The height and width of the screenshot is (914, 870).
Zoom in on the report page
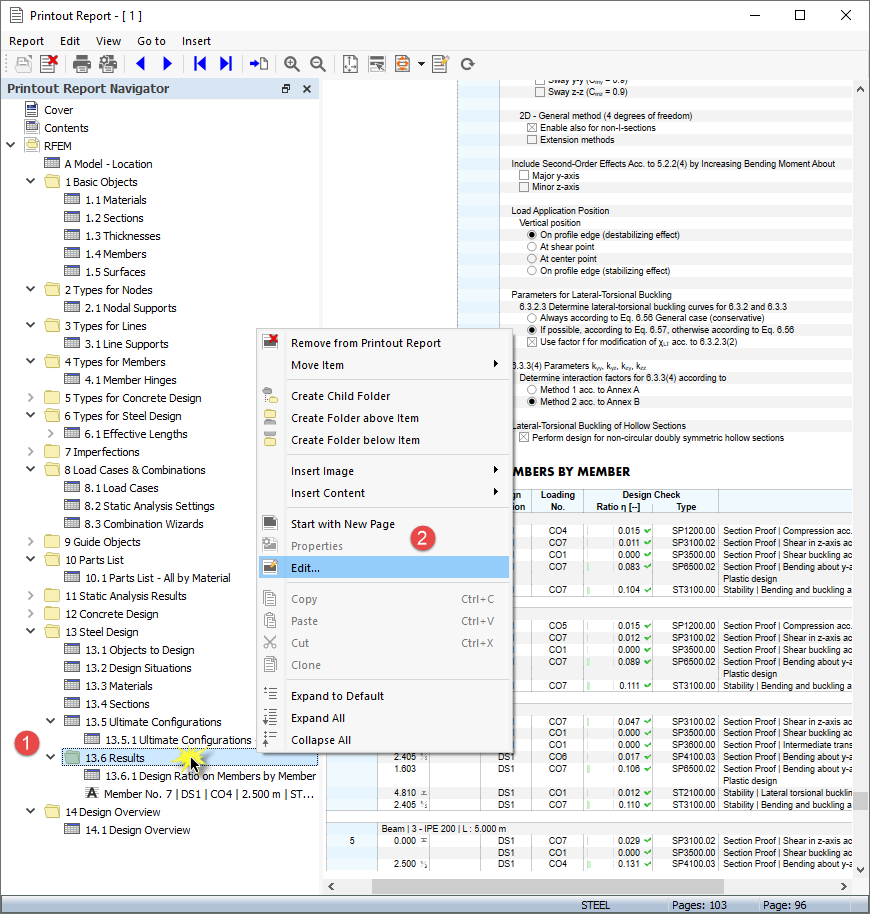(292, 64)
